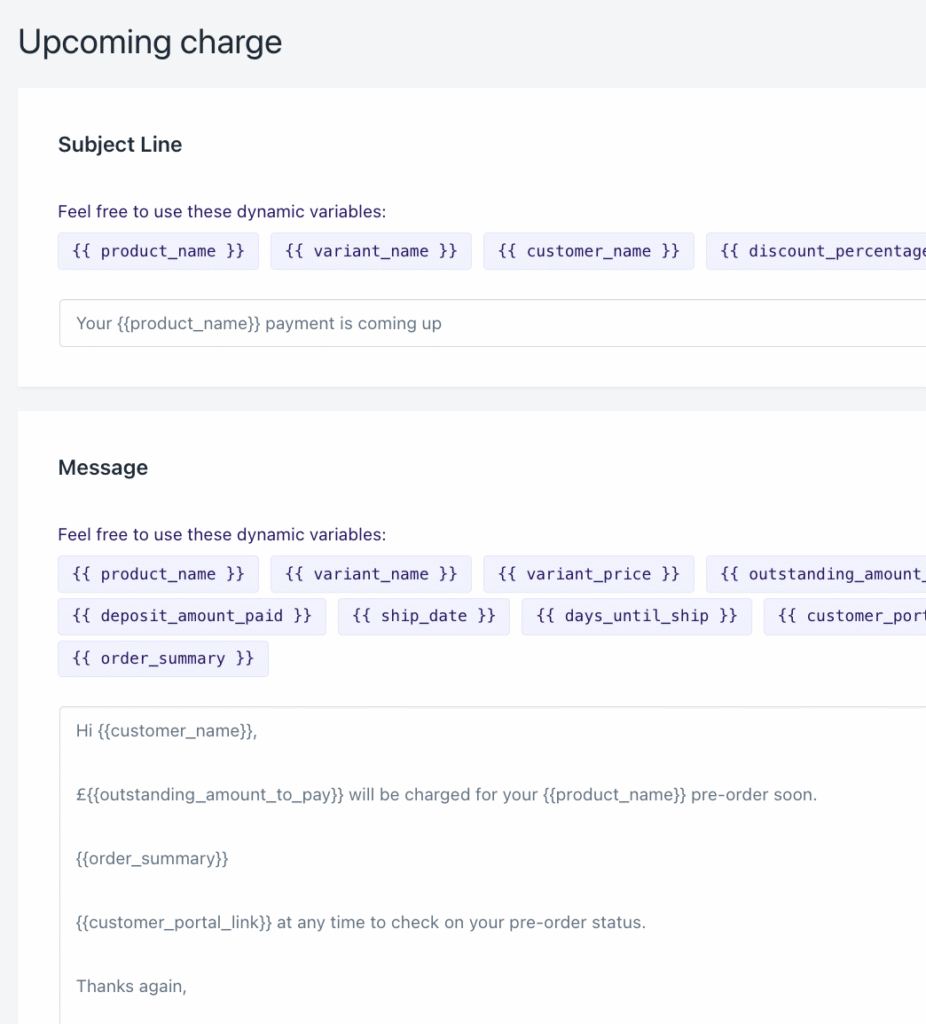
Task: Insert product_name variable in Message section
Action: (158, 574)
